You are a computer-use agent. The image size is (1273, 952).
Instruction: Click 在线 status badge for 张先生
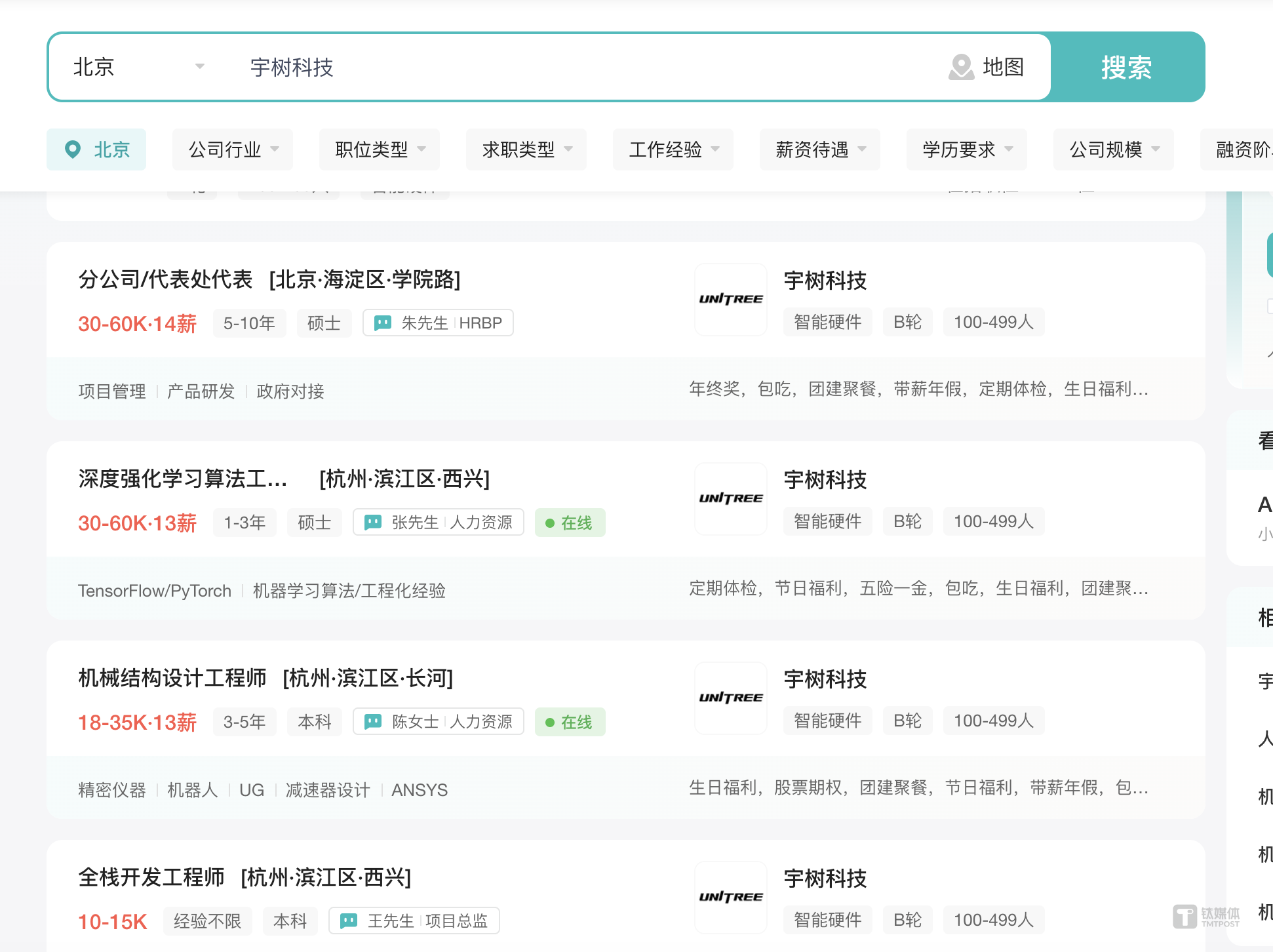(570, 523)
